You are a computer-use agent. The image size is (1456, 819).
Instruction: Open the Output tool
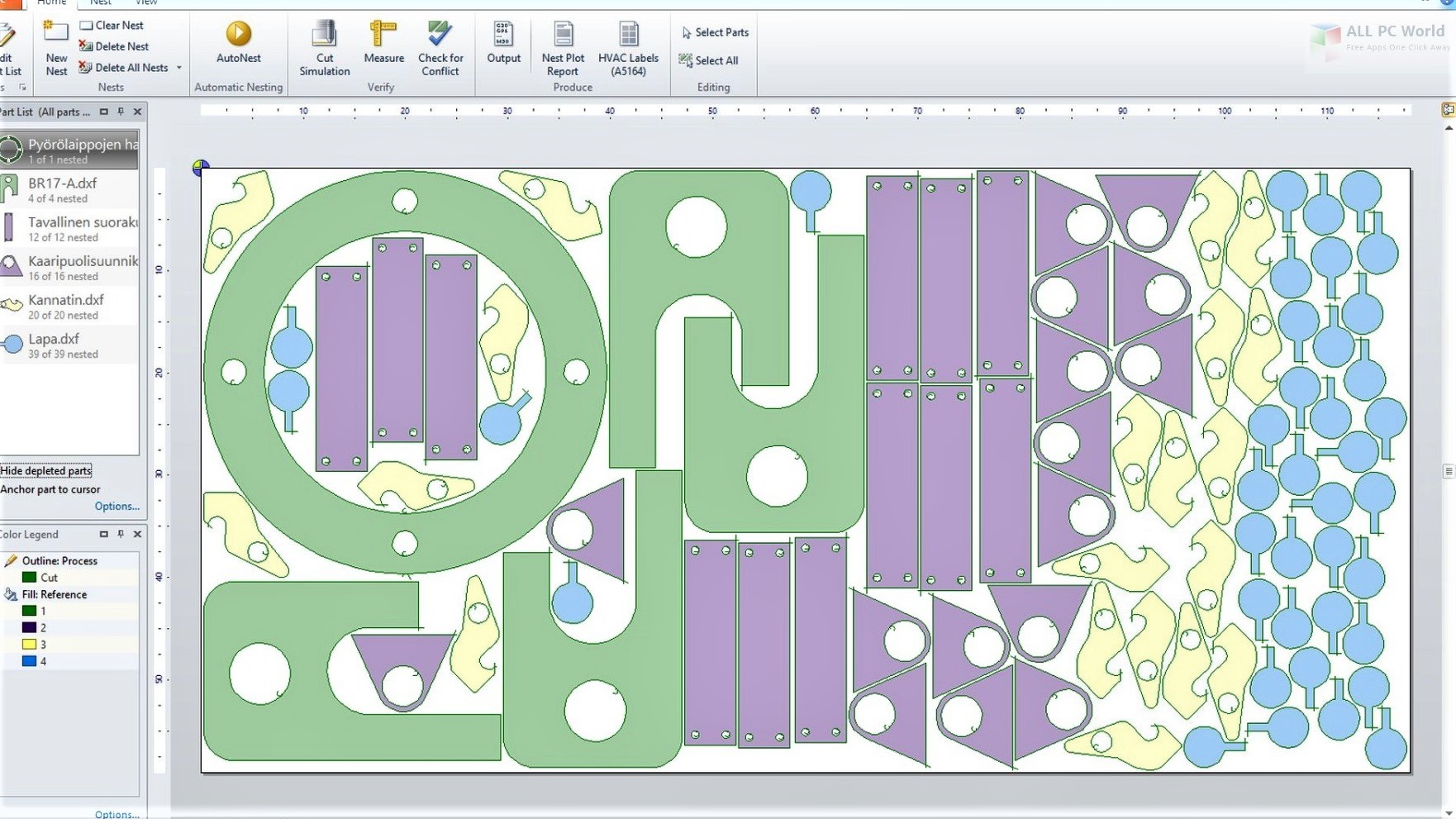point(503,47)
